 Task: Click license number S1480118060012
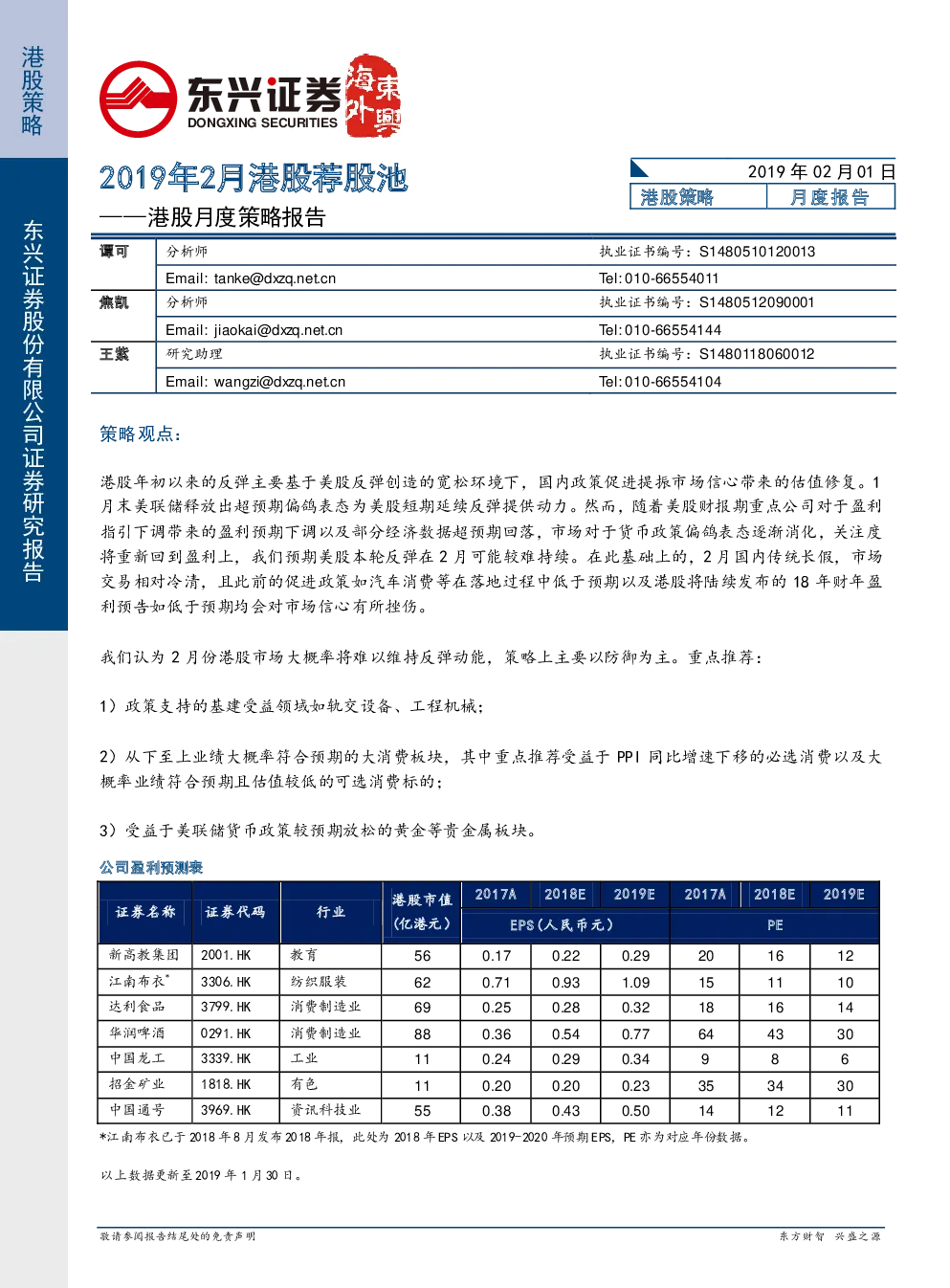[x=757, y=354]
